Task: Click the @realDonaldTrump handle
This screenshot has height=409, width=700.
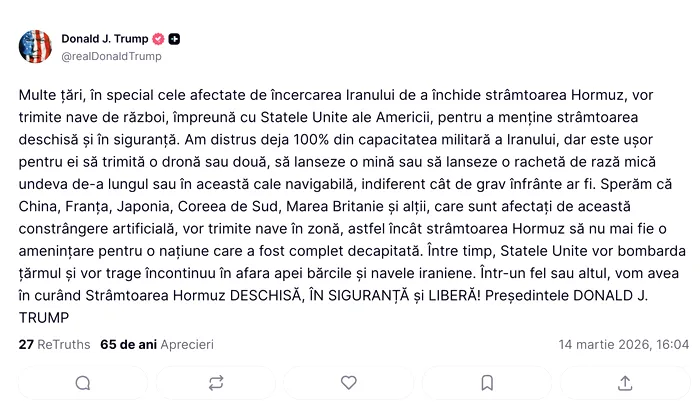Action: click(111, 56)
